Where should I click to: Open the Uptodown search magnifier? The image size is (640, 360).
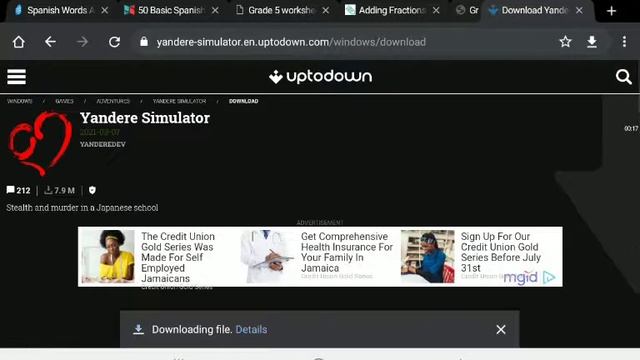pos(623,77)
